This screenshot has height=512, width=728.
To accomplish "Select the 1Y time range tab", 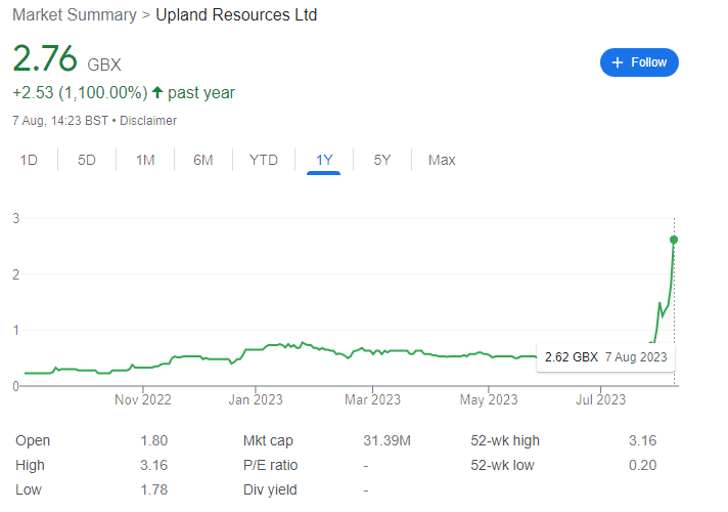I will point(324,160).
